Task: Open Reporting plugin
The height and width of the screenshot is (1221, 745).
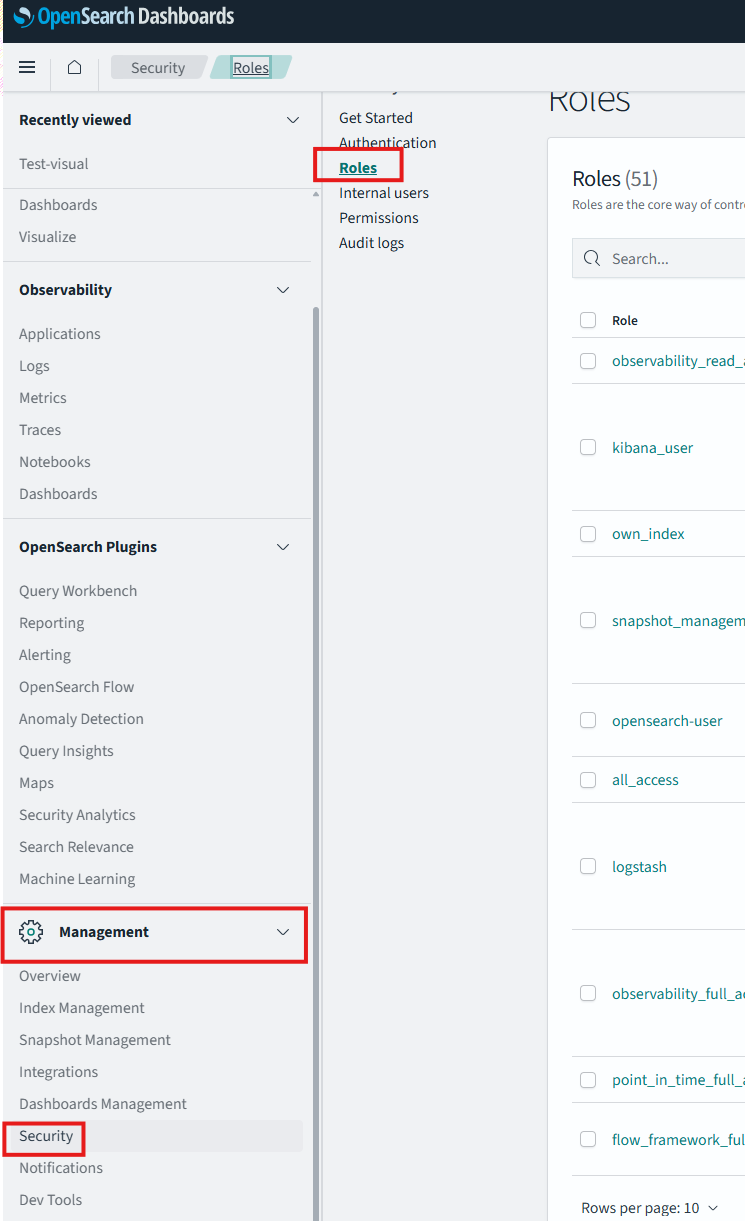Action: (x=52, y=623)
